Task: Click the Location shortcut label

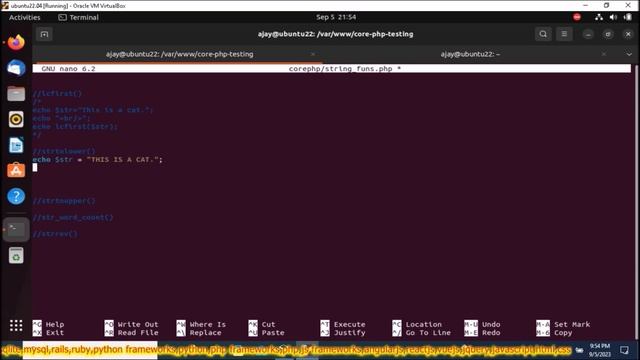Action: (x=424, y=324)
